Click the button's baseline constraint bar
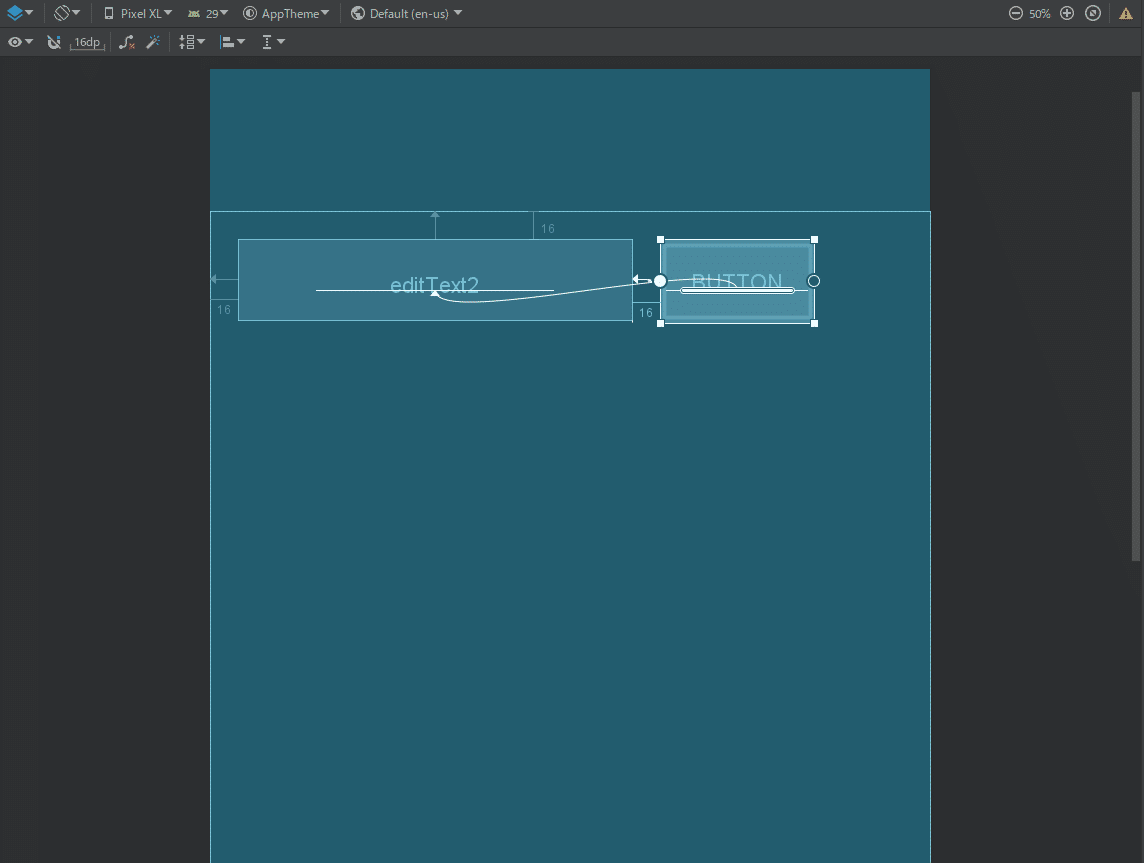This screenshot has width=1144, height=863. (x=738, y=291)
